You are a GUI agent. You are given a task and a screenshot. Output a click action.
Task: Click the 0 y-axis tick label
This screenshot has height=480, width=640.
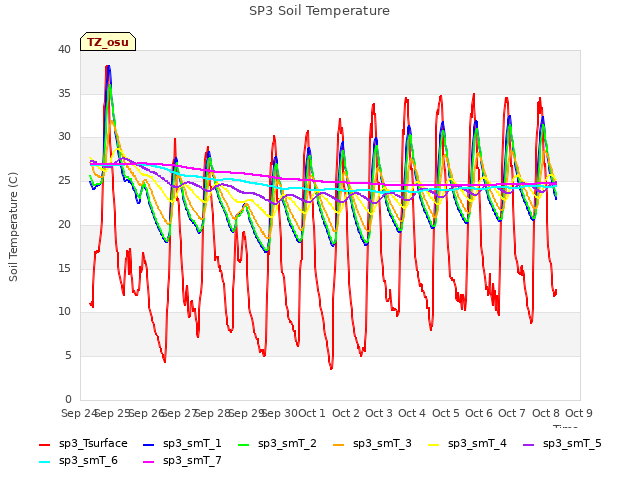pos(68,400)
